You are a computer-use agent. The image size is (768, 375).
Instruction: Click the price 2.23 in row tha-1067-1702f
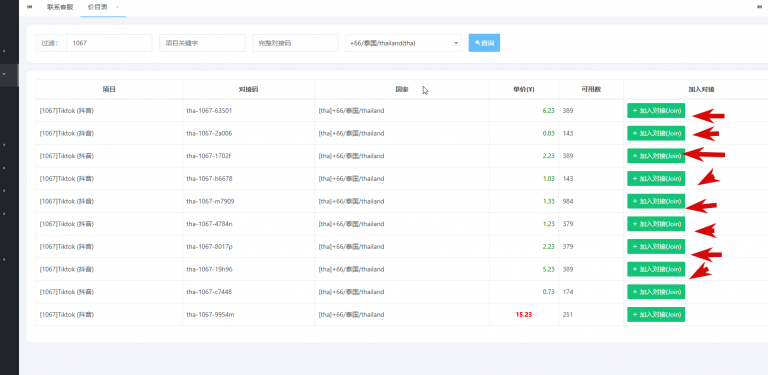pos(549,156)
